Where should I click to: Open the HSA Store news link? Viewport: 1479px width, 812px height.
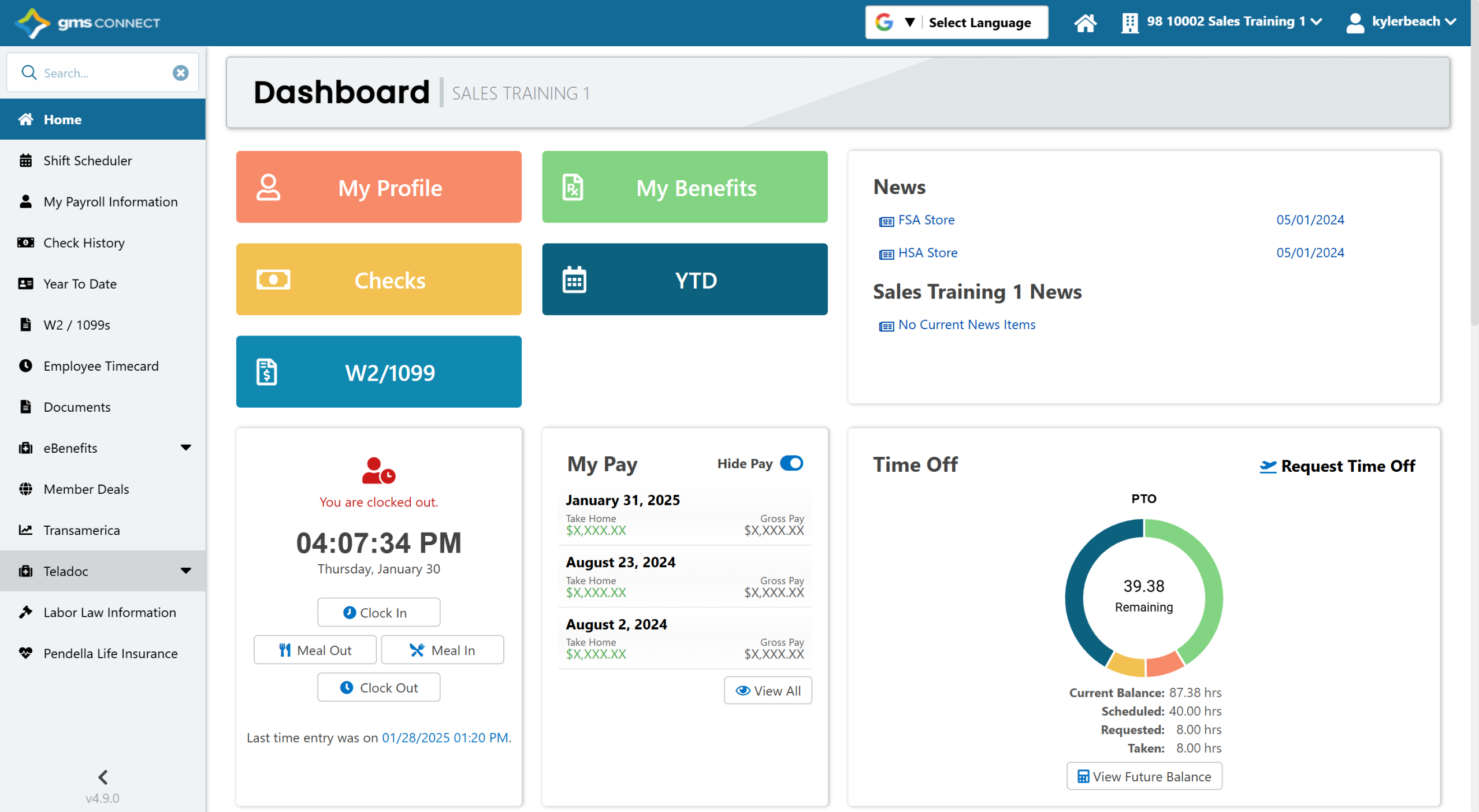coord(927,253)
